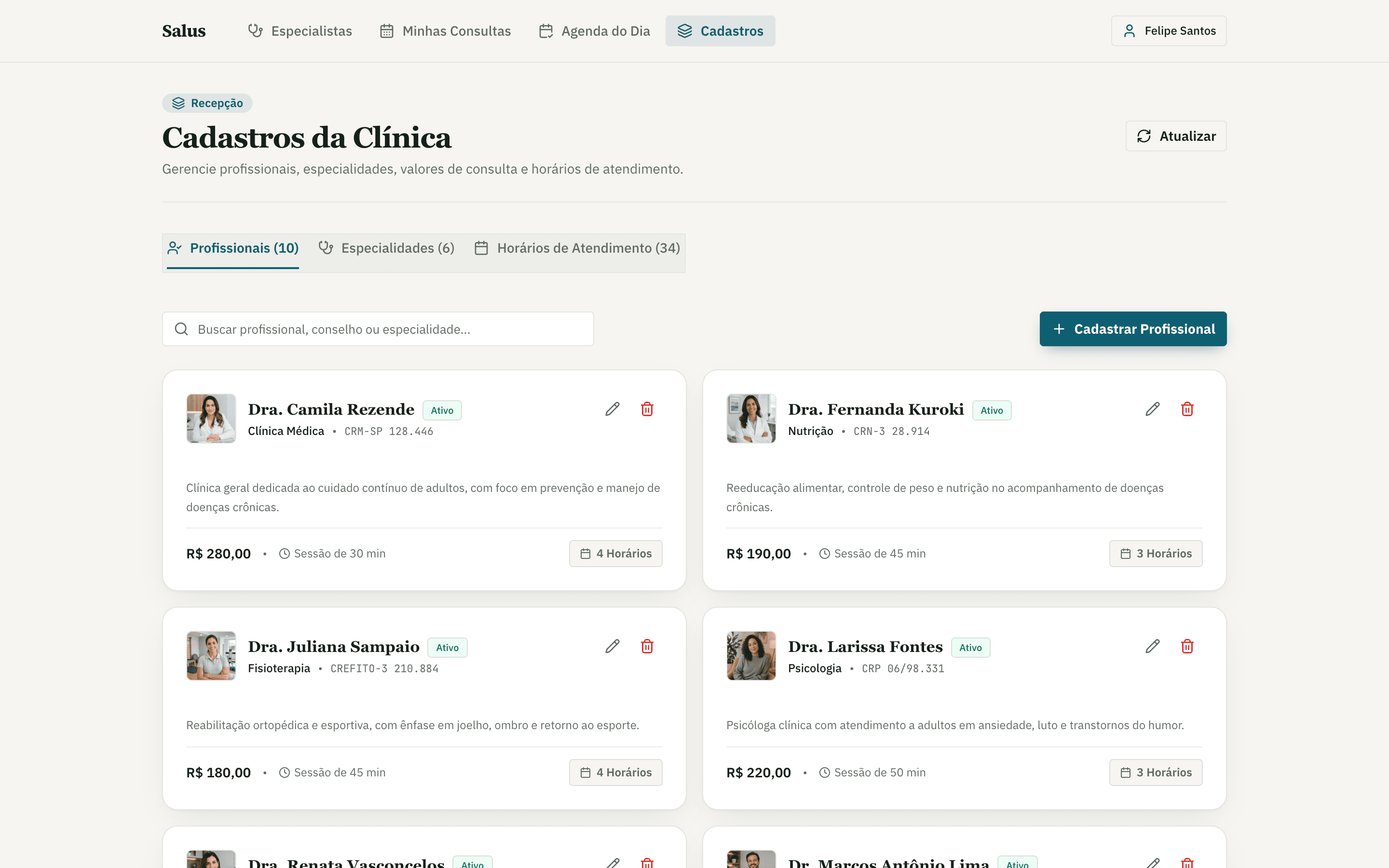Viewport: 1389px width, 868px height.
Task: Delete Dra. Larissa Fontes with trash icon
Action: point(1187,646)
